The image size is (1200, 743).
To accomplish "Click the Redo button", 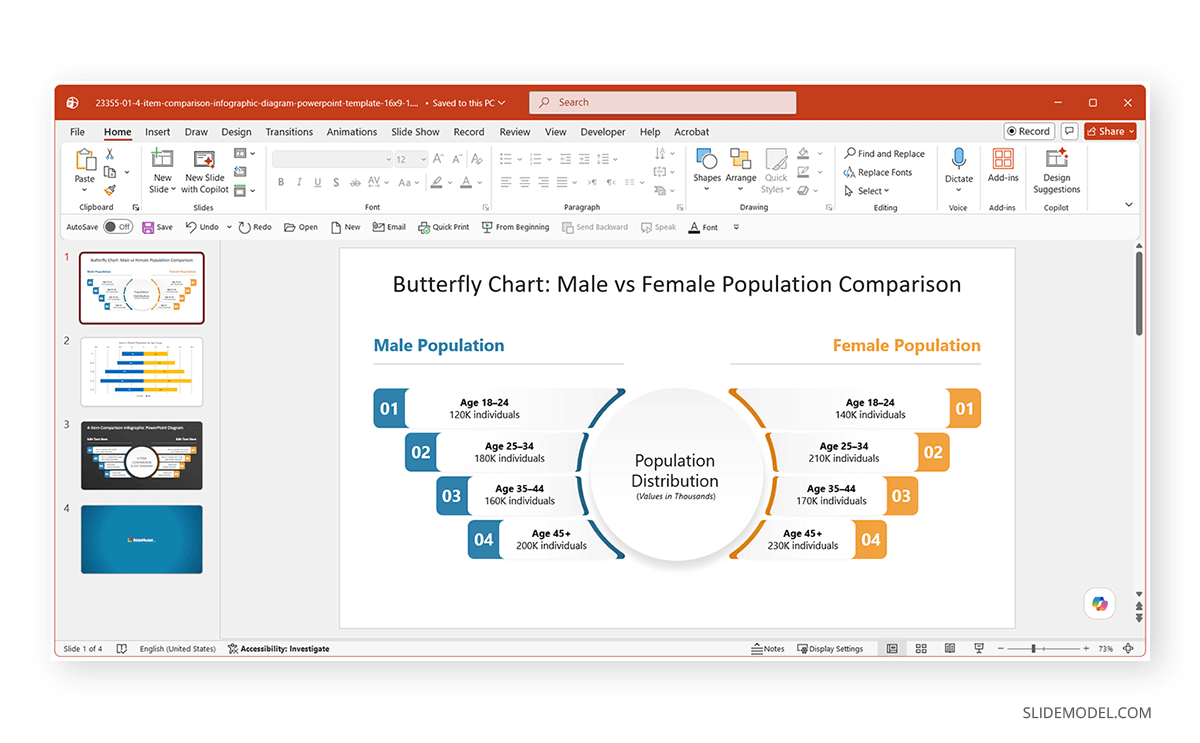I will (255, 227).
